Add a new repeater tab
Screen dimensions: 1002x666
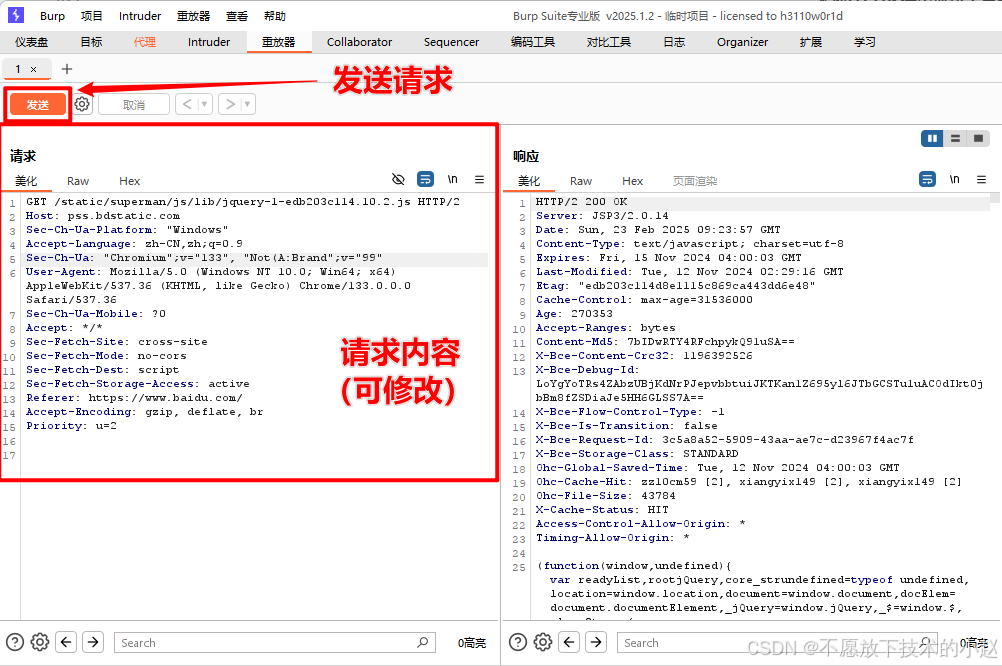pyautogui.click(x=66, y=69)
